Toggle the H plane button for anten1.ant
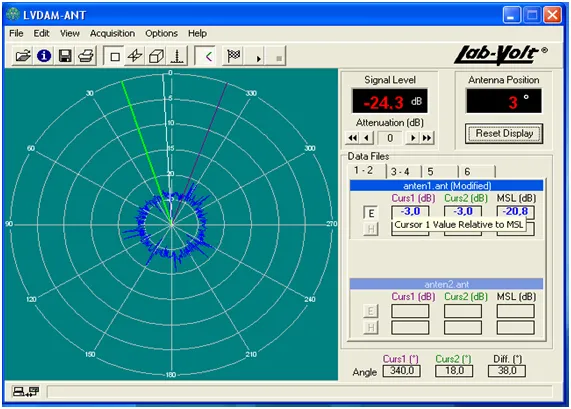Viewport: 571px width, 409px height. [x=371, y=229]
